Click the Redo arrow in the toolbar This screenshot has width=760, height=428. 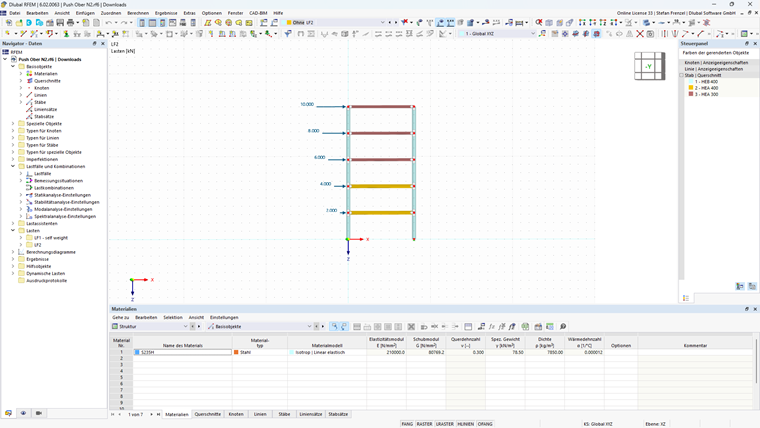click(x=124, y=23)
